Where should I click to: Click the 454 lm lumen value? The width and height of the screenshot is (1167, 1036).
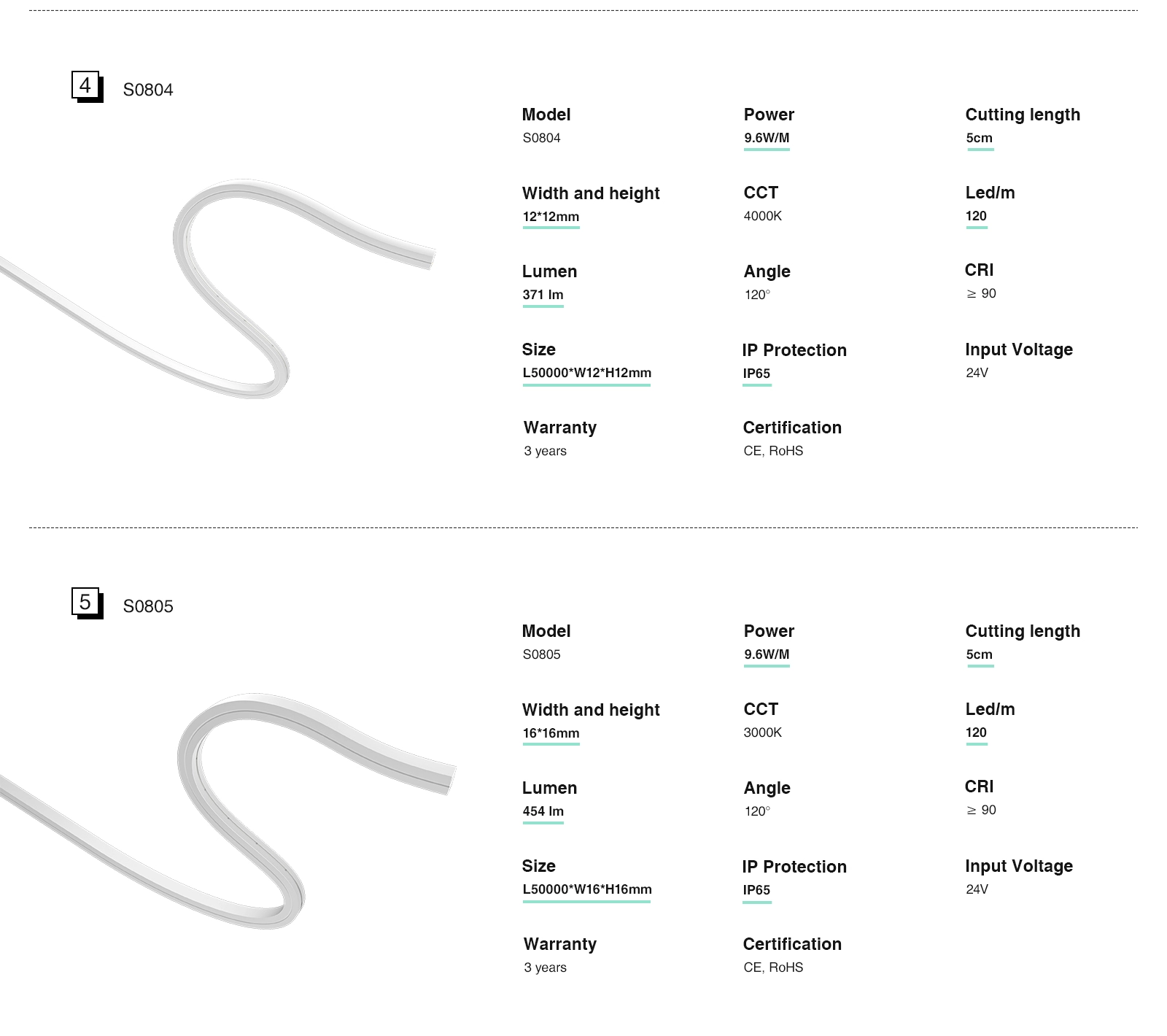543,811
